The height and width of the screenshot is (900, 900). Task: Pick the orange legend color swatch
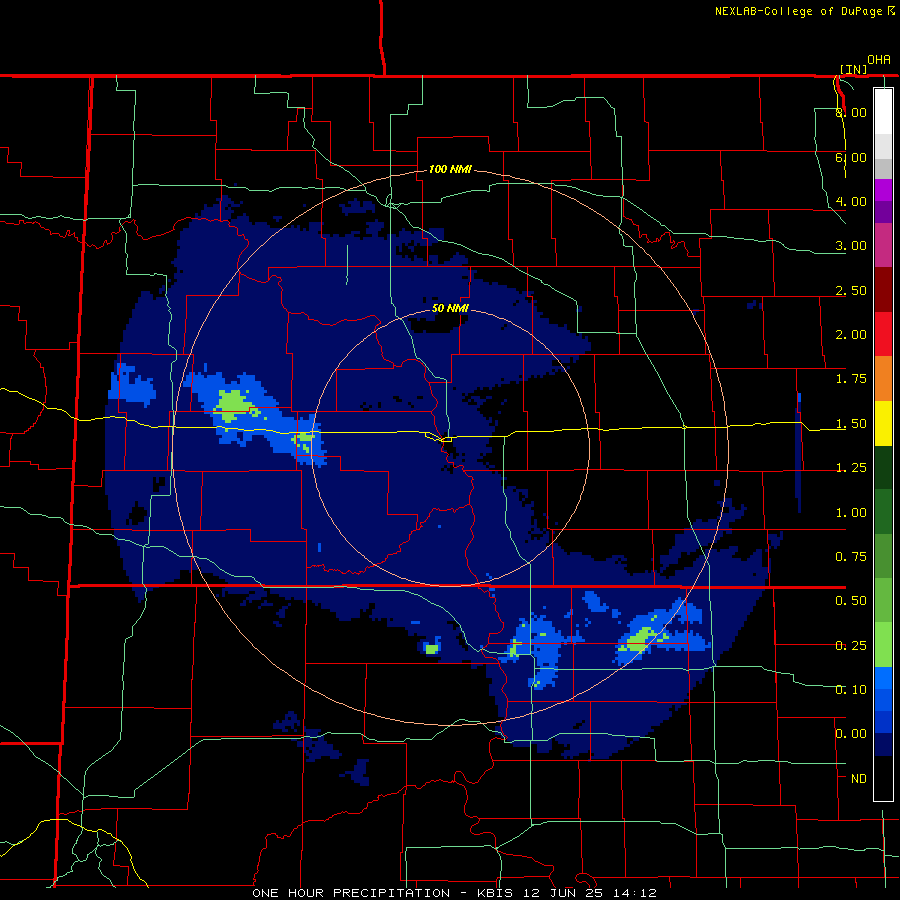click(x=883, y=379)
